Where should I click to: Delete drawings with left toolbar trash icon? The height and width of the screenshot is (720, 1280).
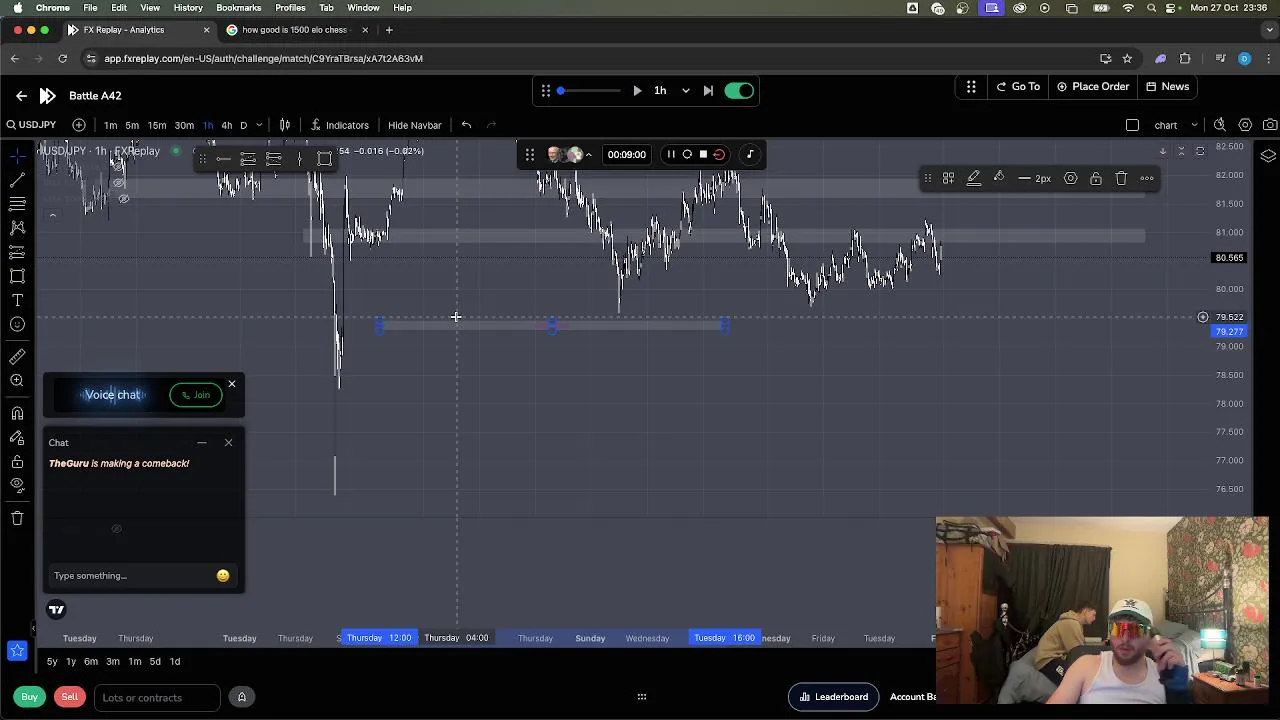pyautogui.click(x=17, y=517)
